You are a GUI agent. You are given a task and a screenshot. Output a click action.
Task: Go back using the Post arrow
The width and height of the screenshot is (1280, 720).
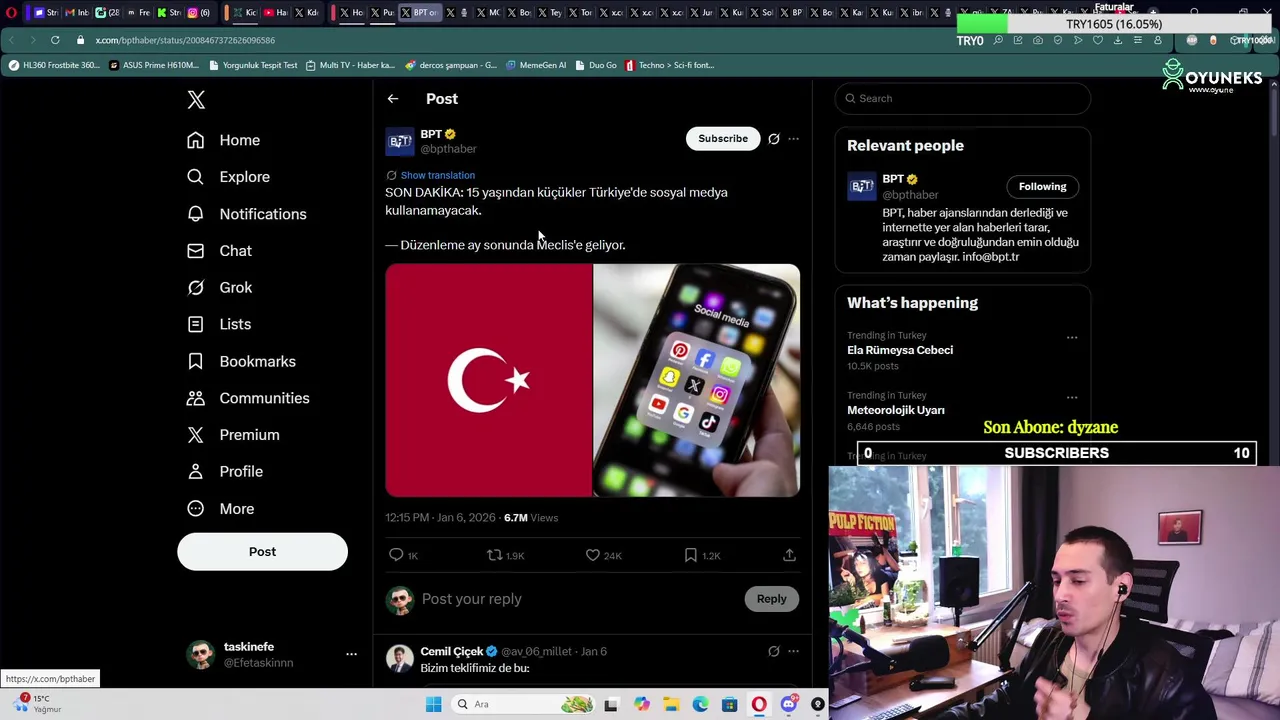[393, 99]
